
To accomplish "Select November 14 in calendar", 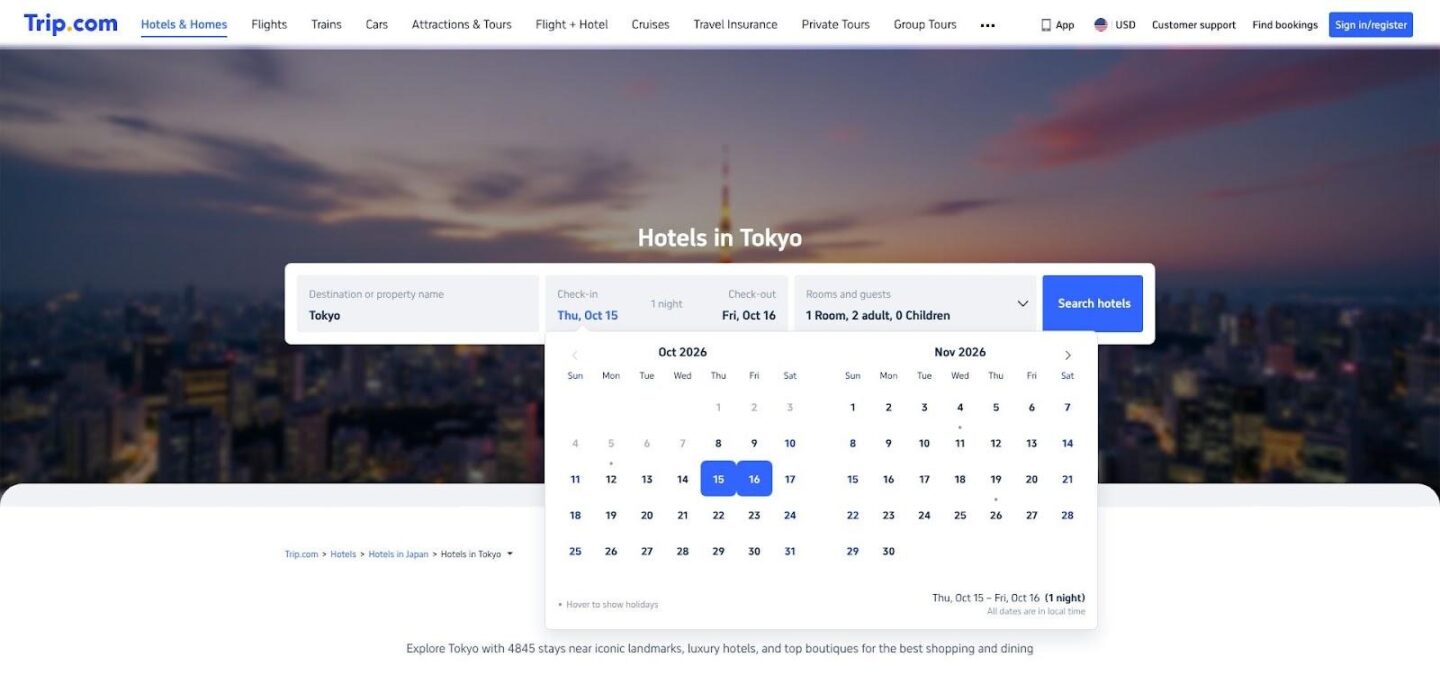I will pos(1067,444).
